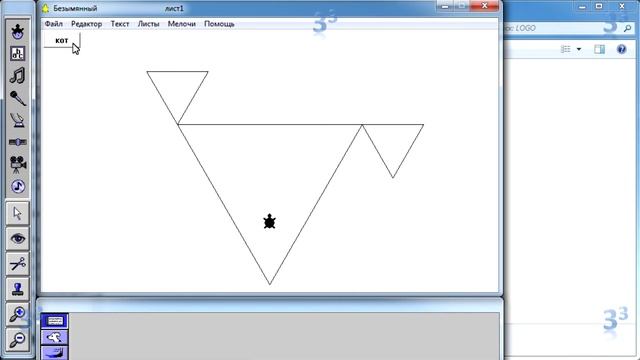Minimize the Explorer window behind

(582, 6)
